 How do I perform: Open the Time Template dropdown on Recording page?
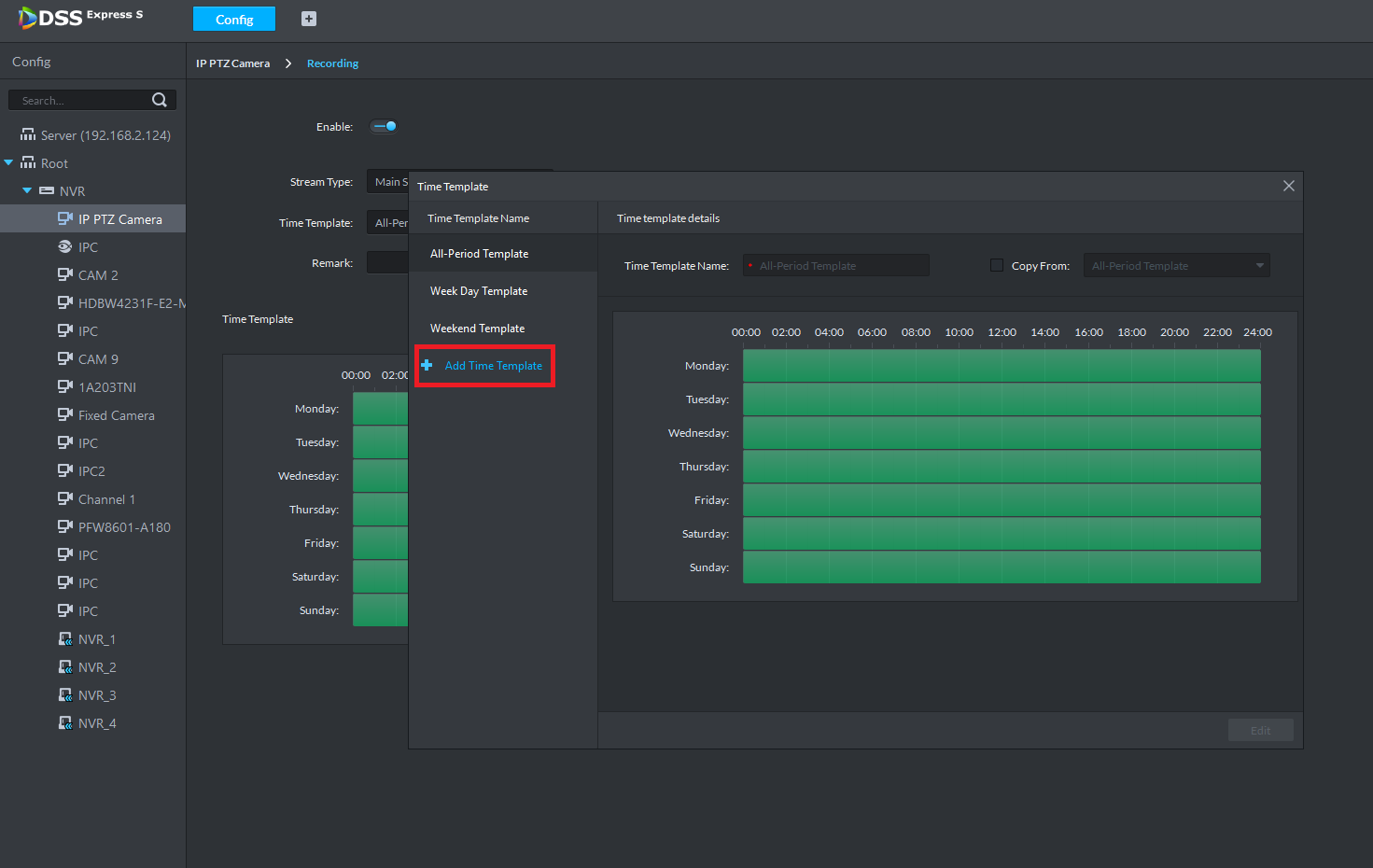(387, 223)
